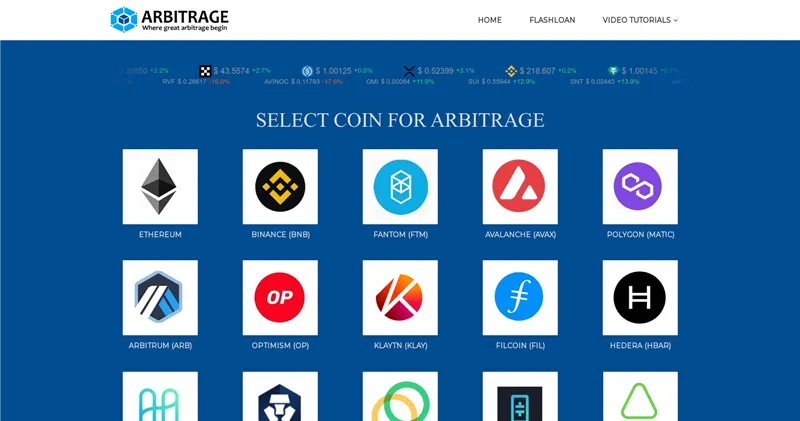Click the SNT $0.02445 ticker entry
Screen dimensions: 800x421
tap(605, 82)
